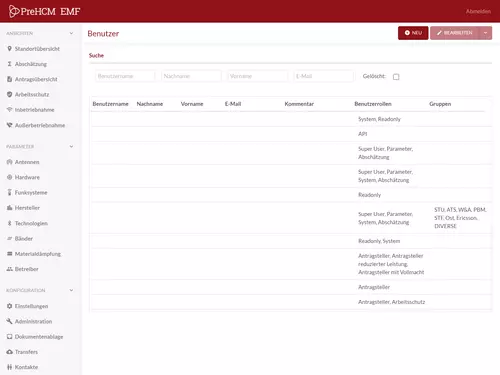Select row with role 'Antragsteller, Arbeitsschutz'

coord(291,302)
